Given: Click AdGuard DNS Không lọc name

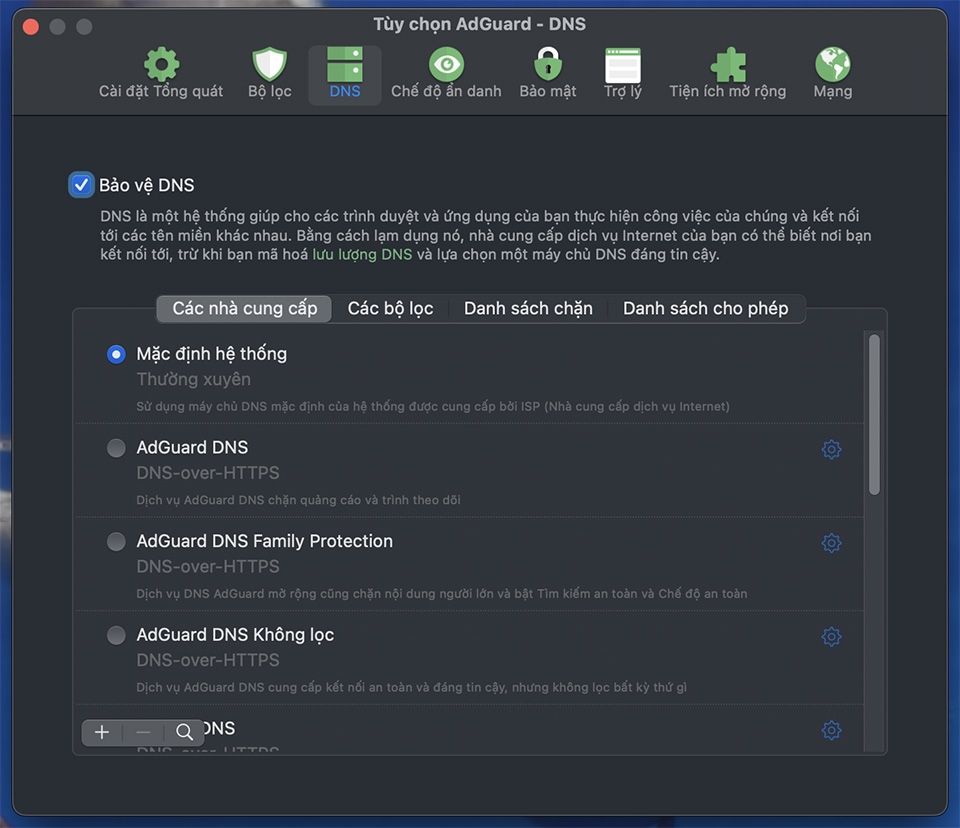Looking at the screenshot, I should point(235,635).
